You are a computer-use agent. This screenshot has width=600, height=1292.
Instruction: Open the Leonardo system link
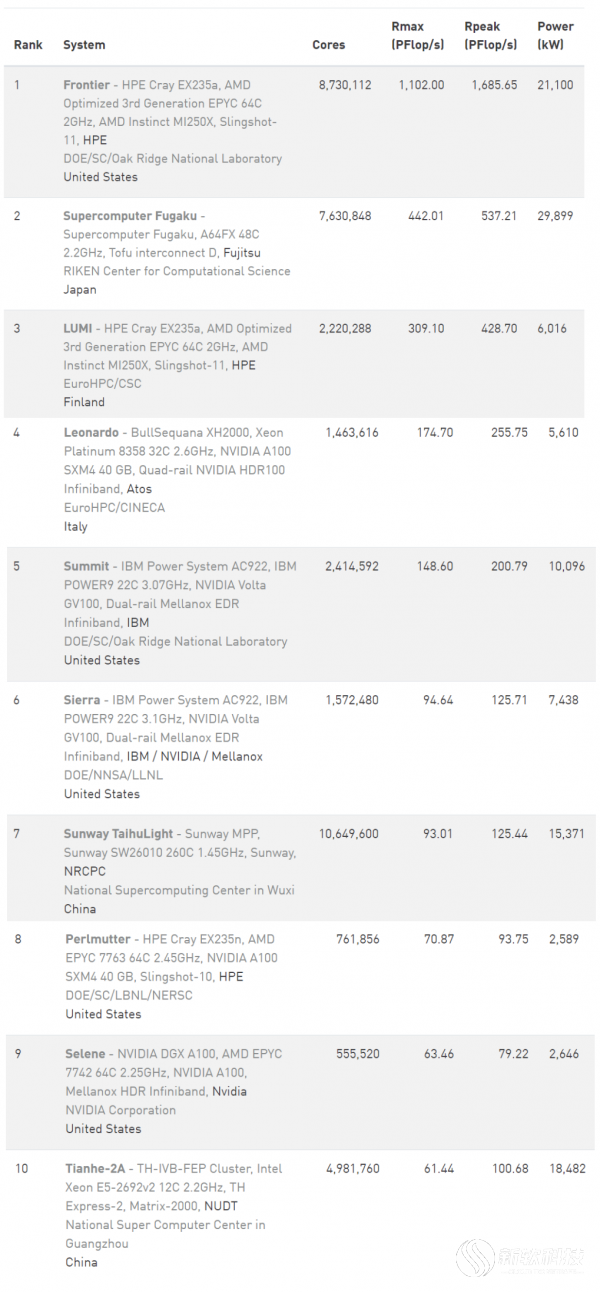92,433
